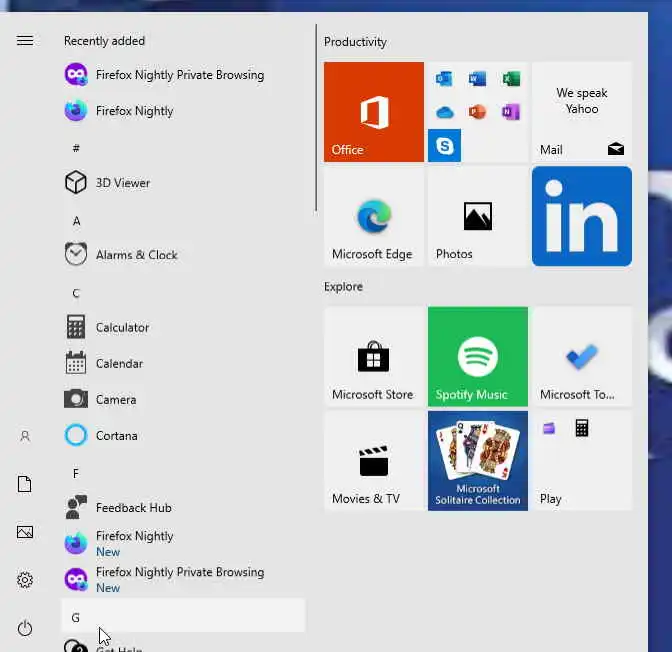Click the app list scrollbar
The image size is (672, 652).
click(316, 118)
